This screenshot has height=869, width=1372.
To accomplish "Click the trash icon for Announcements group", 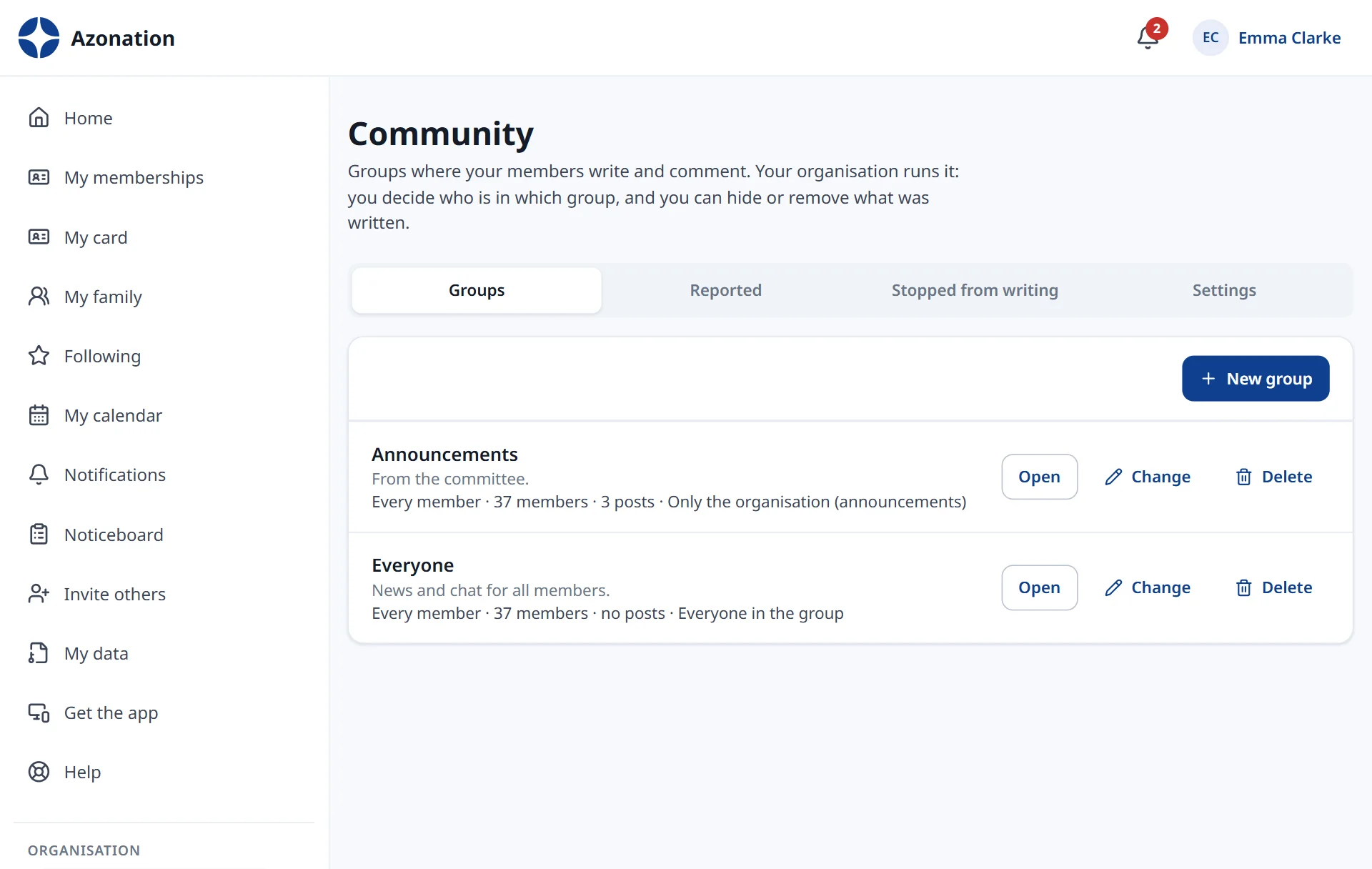I will pos(1244,477).
